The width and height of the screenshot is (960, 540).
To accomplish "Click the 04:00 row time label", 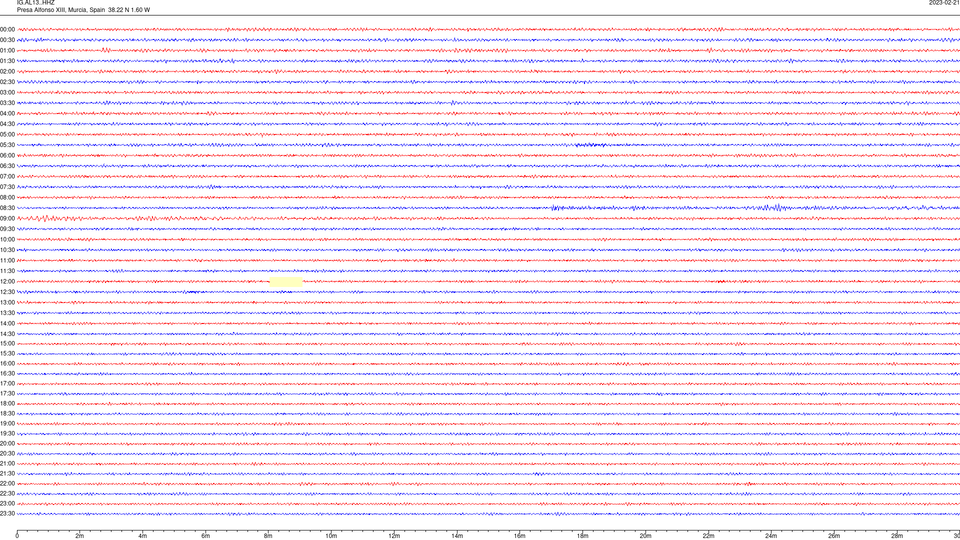I will coord(7,113).
